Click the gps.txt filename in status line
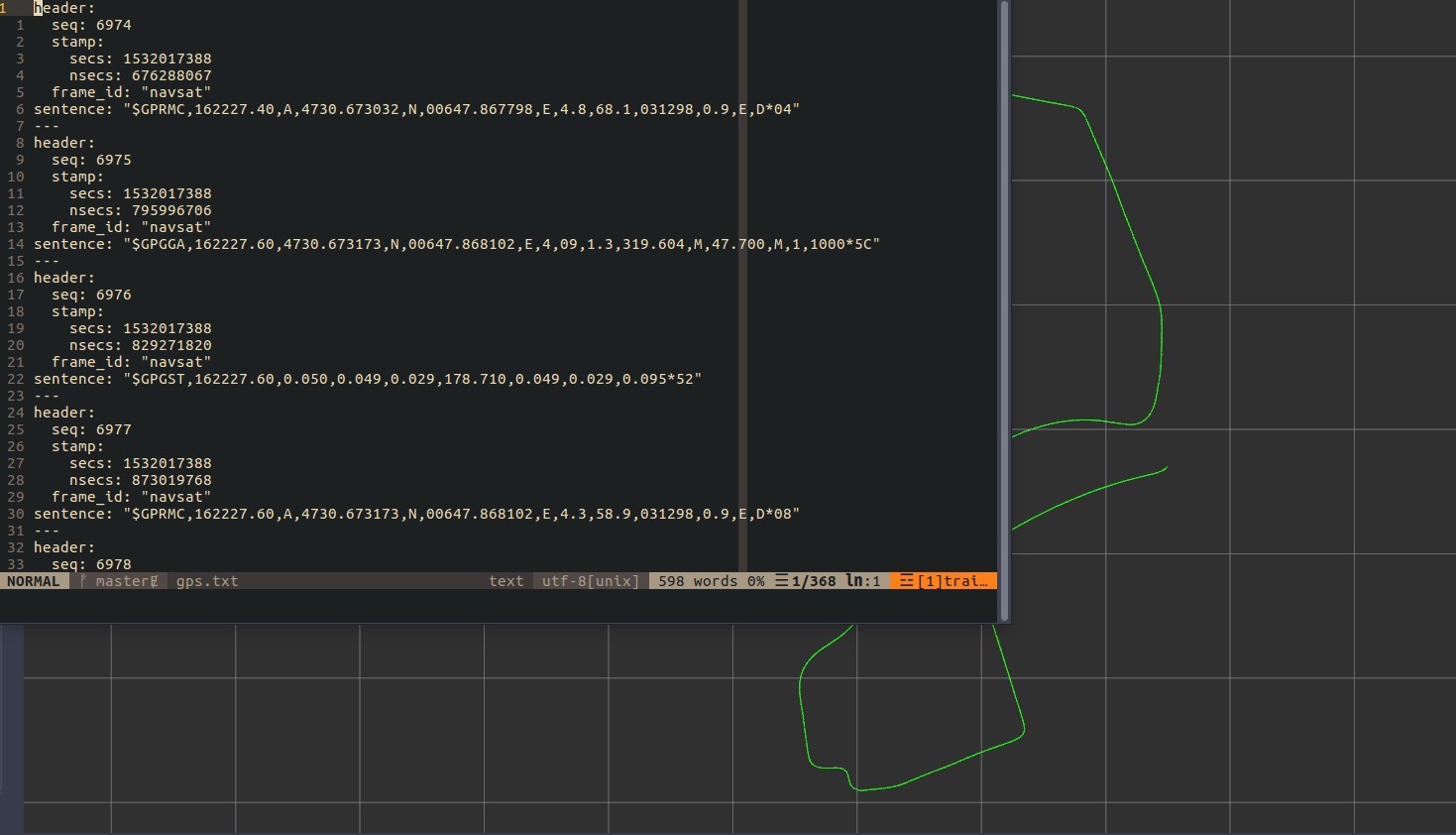 click(207, 581)
